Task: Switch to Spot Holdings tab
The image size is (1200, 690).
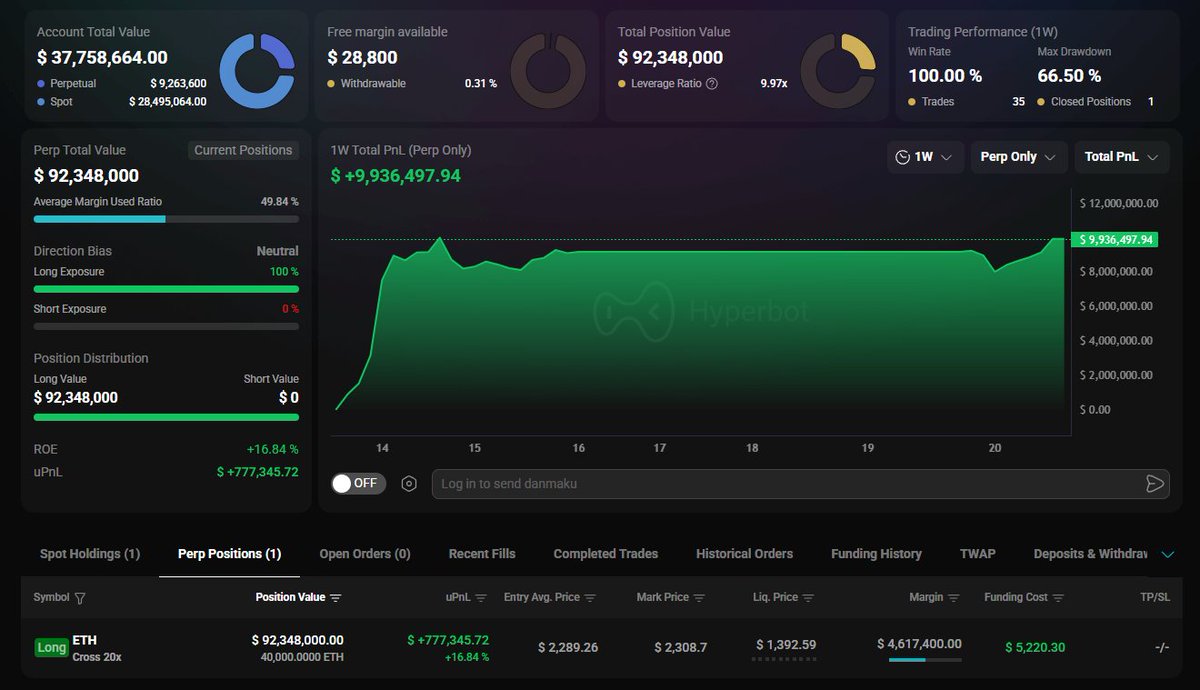Action: click(90, 554)
